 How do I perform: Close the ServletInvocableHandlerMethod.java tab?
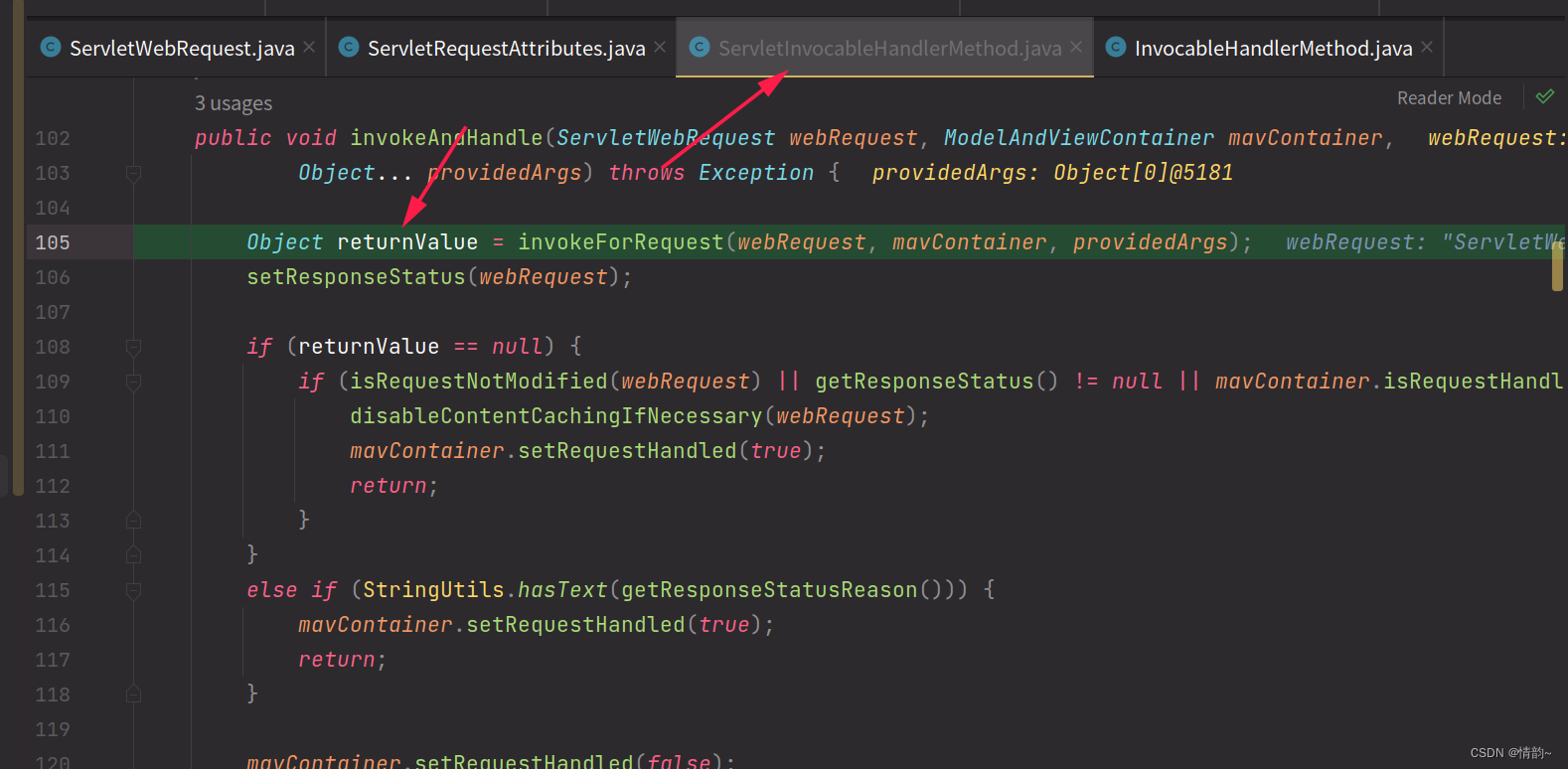coord(1076,47)
